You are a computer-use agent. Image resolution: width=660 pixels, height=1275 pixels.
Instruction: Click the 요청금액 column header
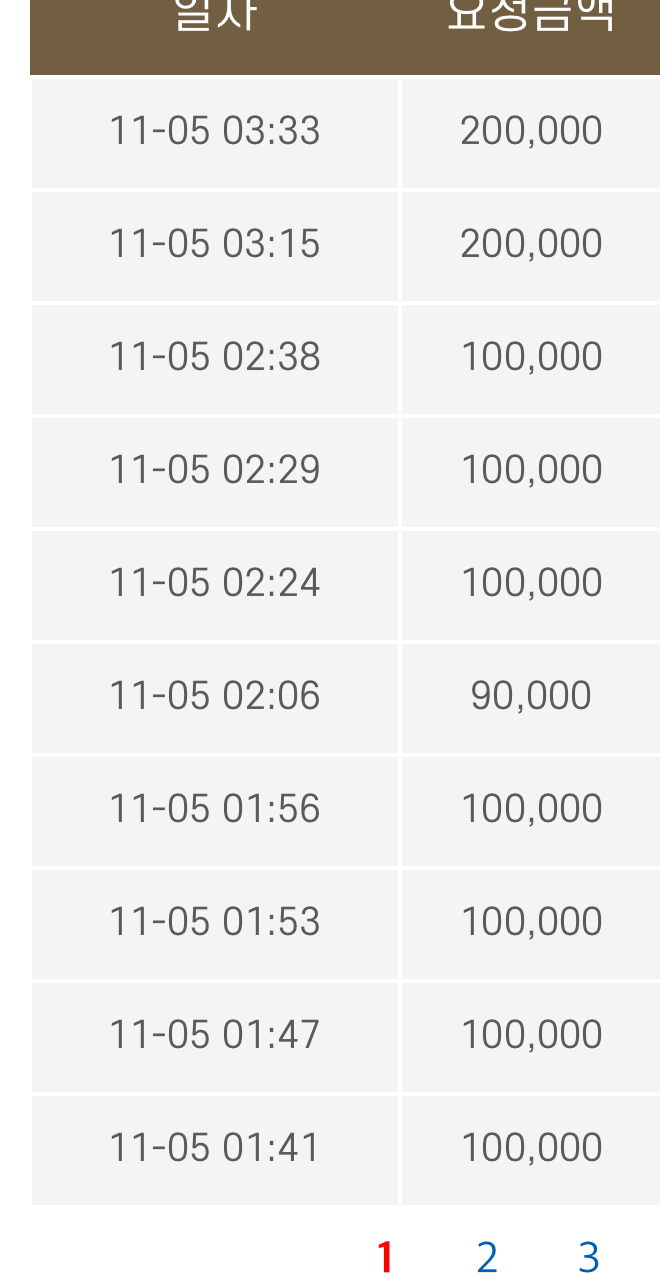pos(531,18)
